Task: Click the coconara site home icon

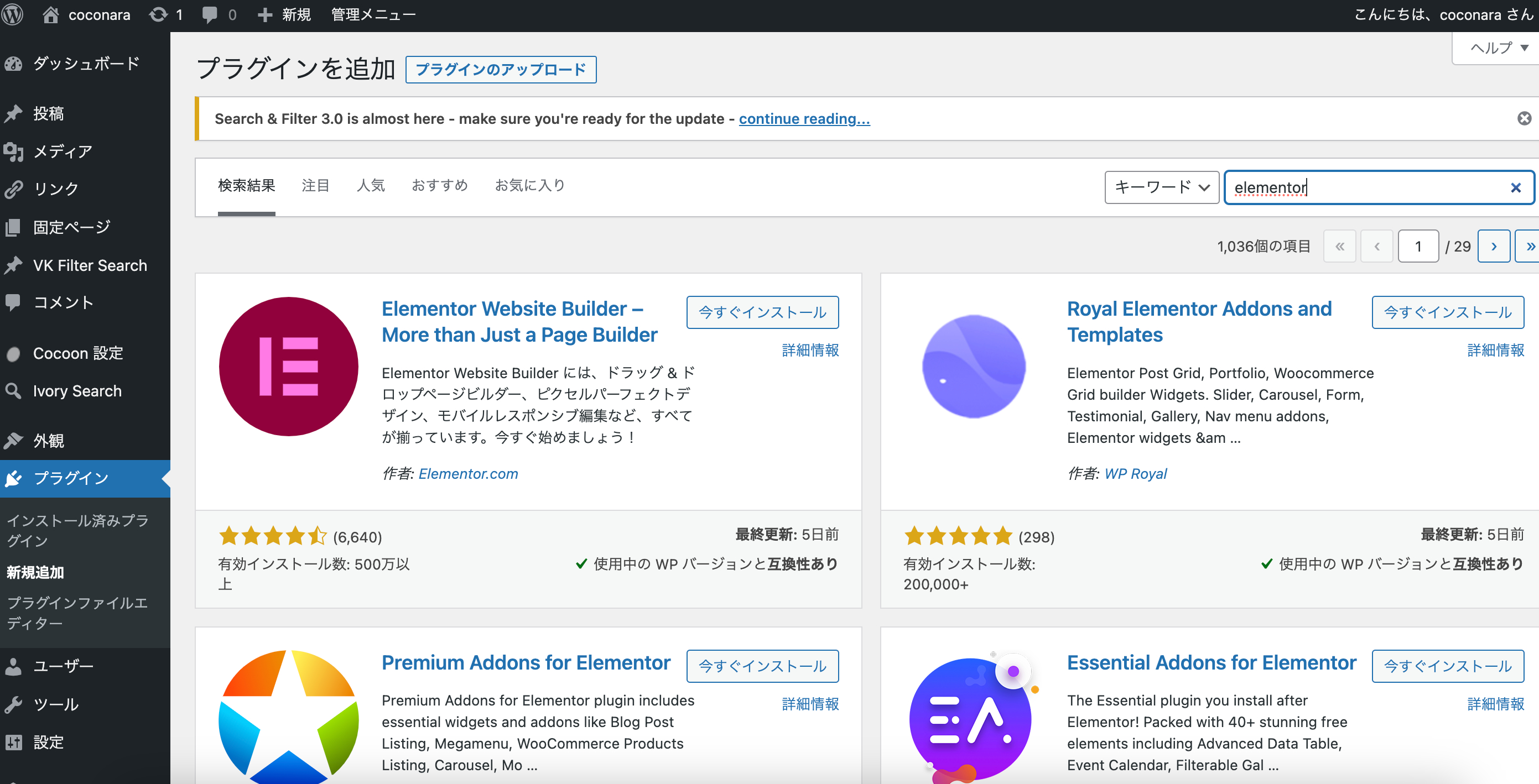Action: tap(51, 14)
